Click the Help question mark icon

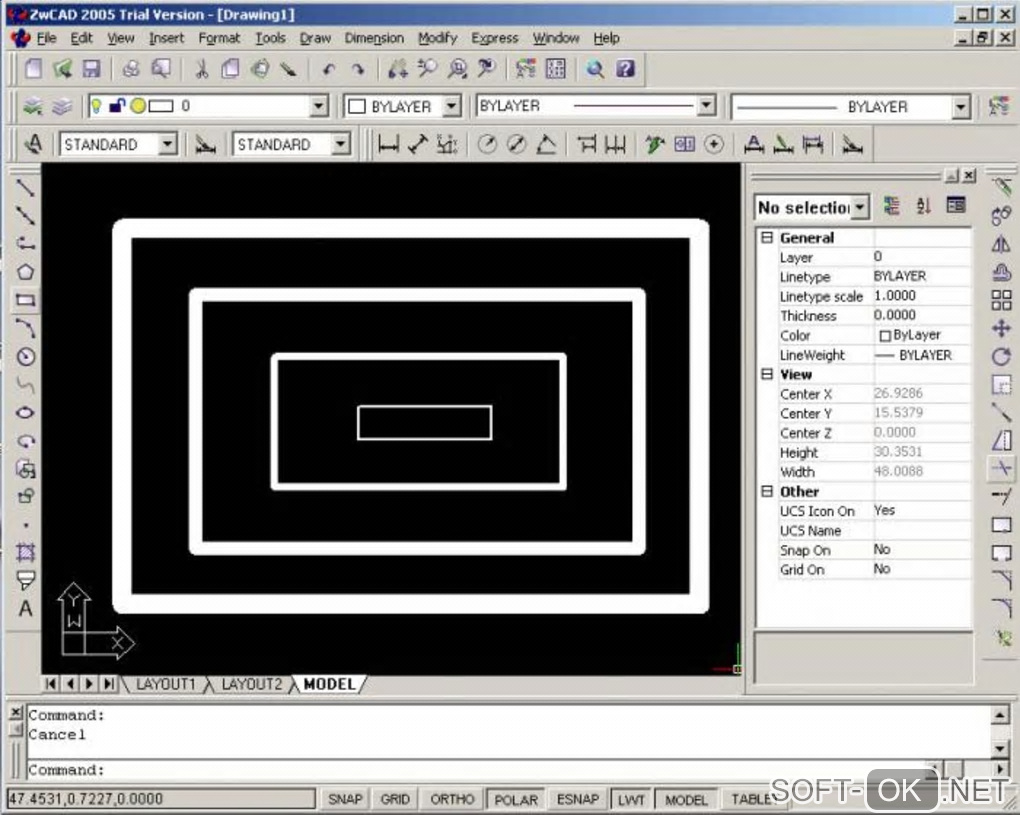tap(625, 68)
